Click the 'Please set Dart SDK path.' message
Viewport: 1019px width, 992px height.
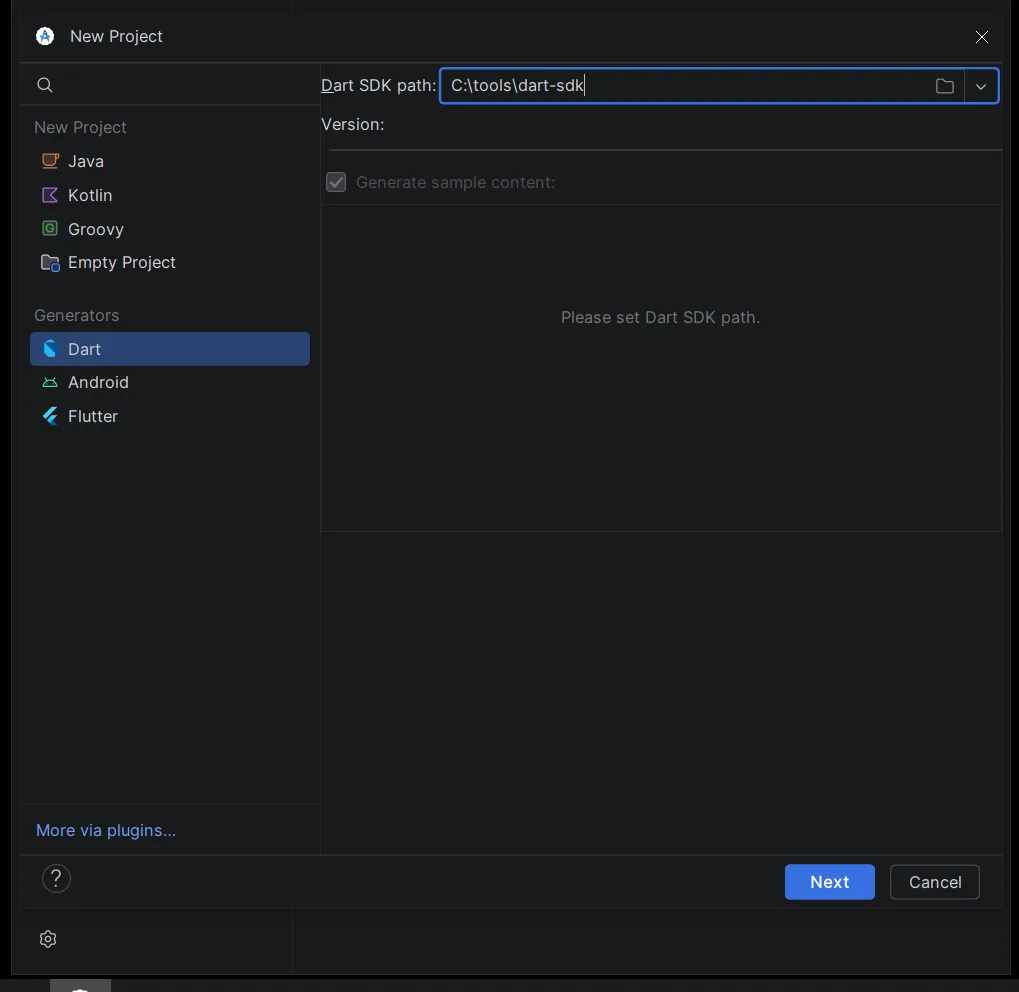[660, 317]
